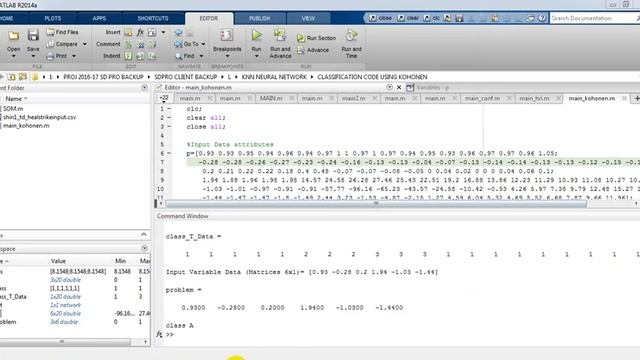
Task: Select SOM.m in Current Folder
Action: [x=13, y=109]
